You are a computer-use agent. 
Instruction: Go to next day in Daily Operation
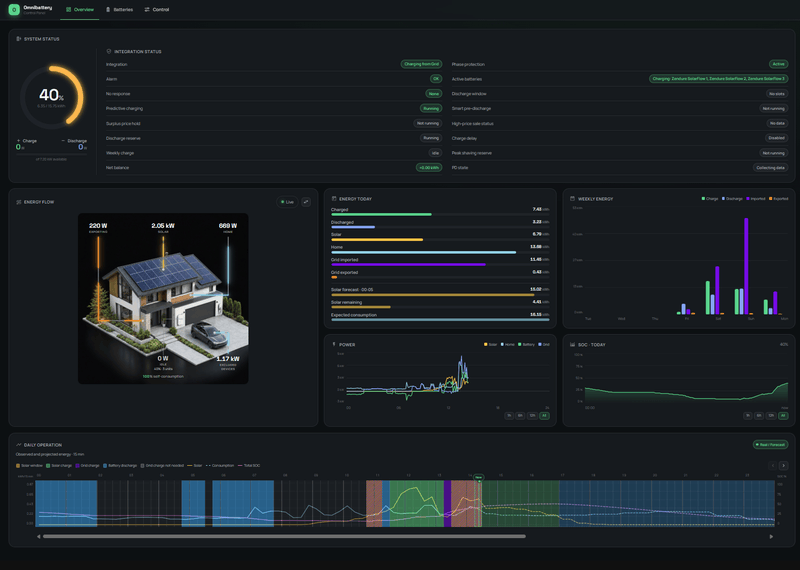click(784, 465)
